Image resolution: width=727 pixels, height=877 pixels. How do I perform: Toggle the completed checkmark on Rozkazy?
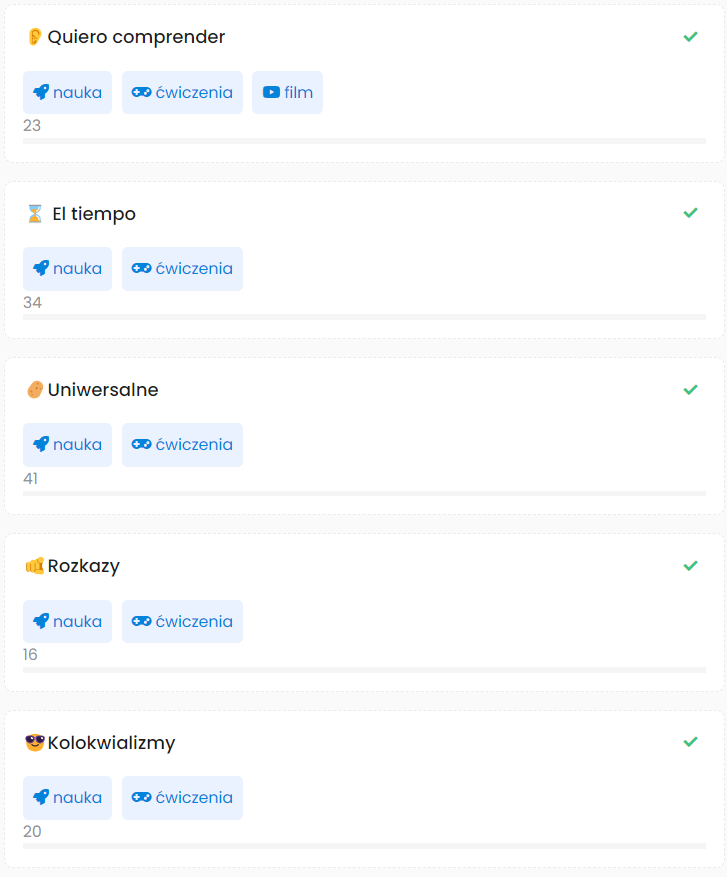690,566
